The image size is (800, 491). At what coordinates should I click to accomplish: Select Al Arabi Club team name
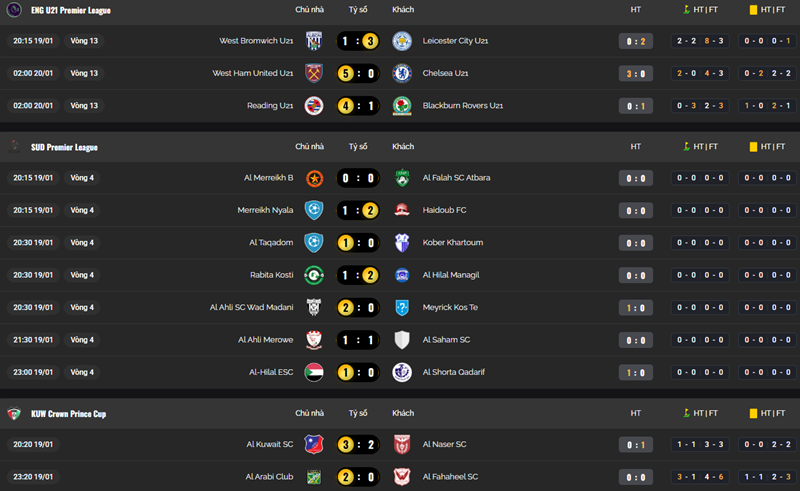(269, 477)
